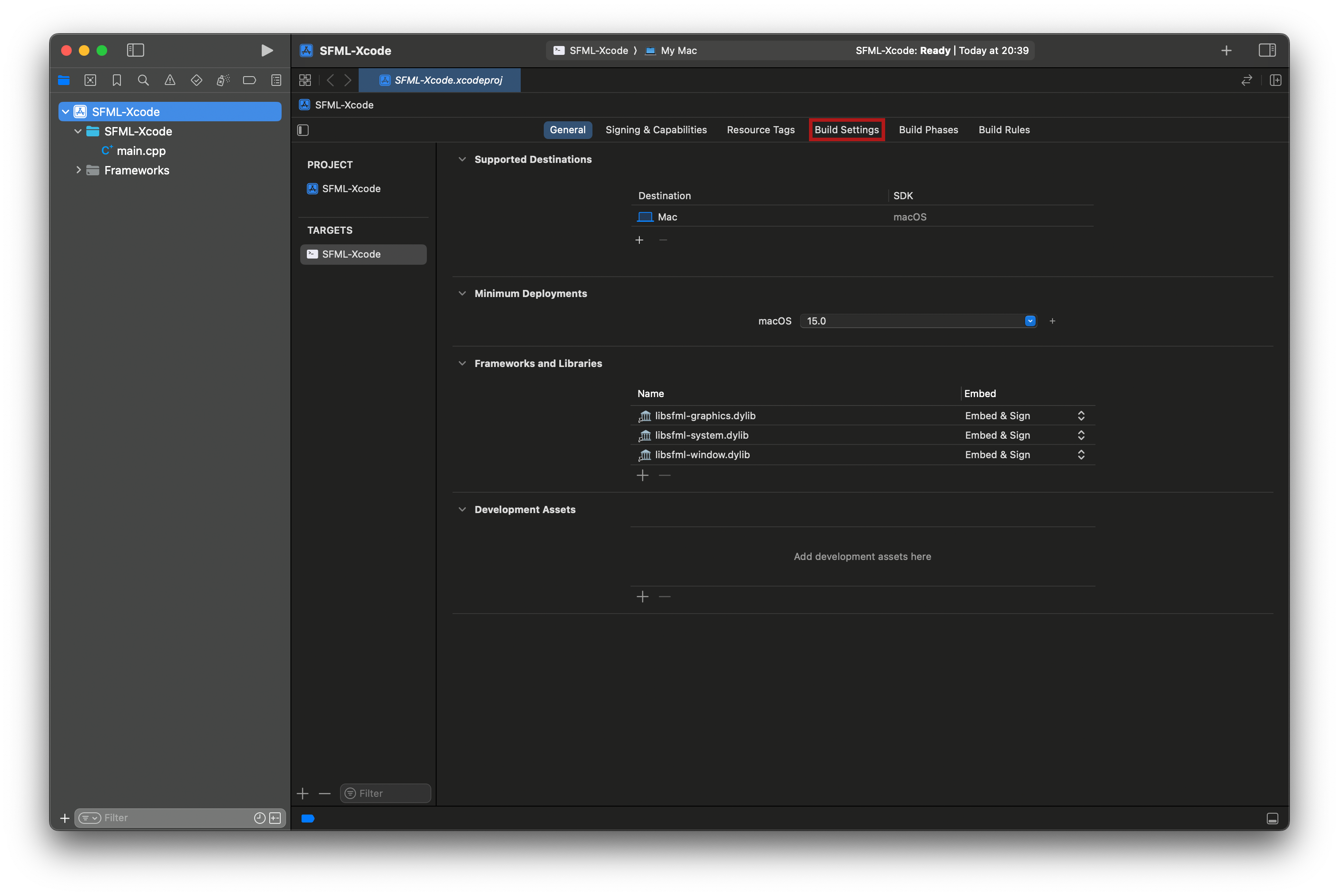1339x896 pixels.
Task: Toggle the navigator sidebar button
Action: coord(135,50)
